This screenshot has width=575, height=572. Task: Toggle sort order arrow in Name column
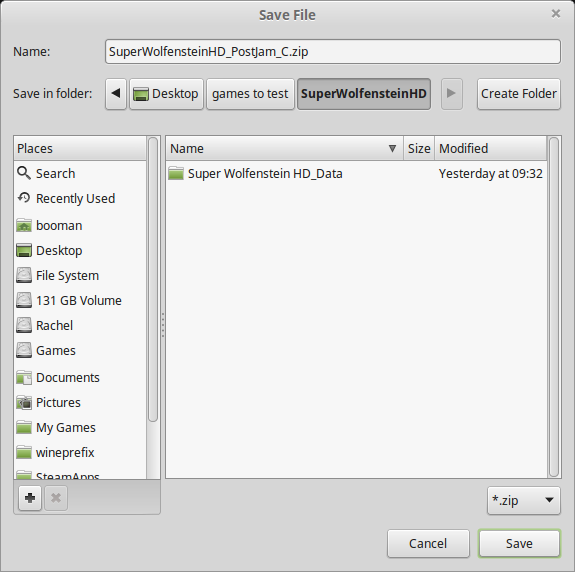(392, 148)
